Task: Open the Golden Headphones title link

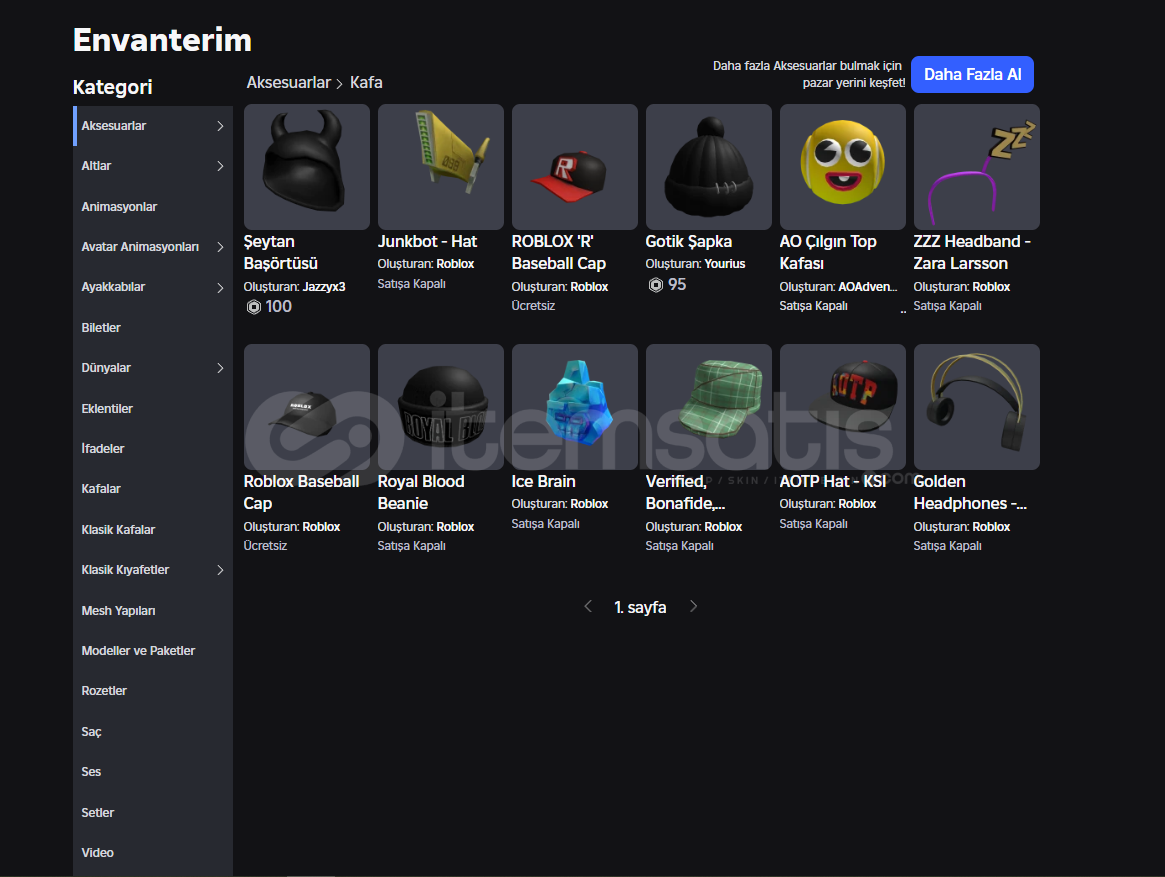Action: click(970, 493)
